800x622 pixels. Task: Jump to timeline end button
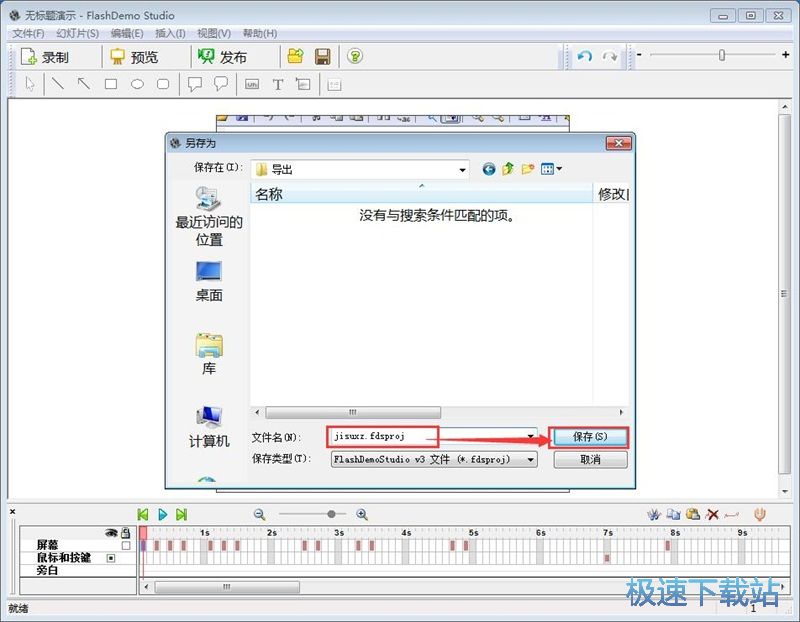coord(182,514)
